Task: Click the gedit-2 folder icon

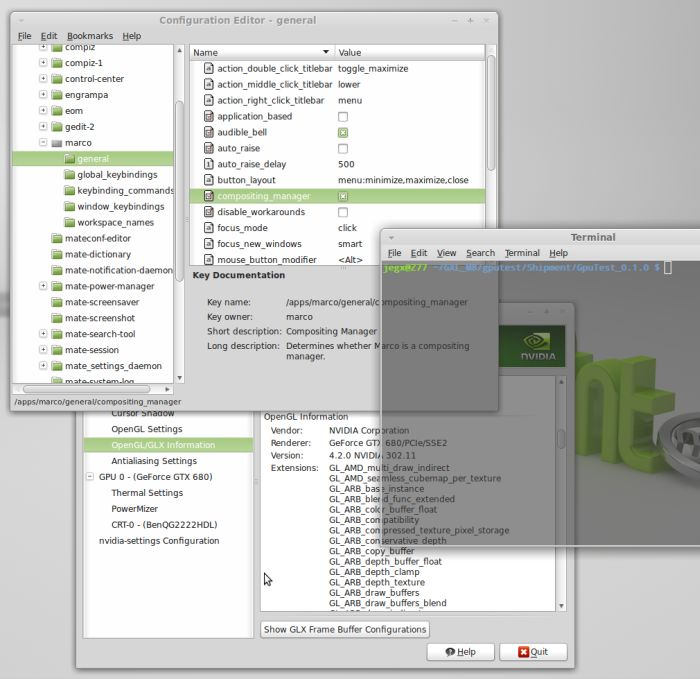Action: pyautogui.click(x=57, y=127)
